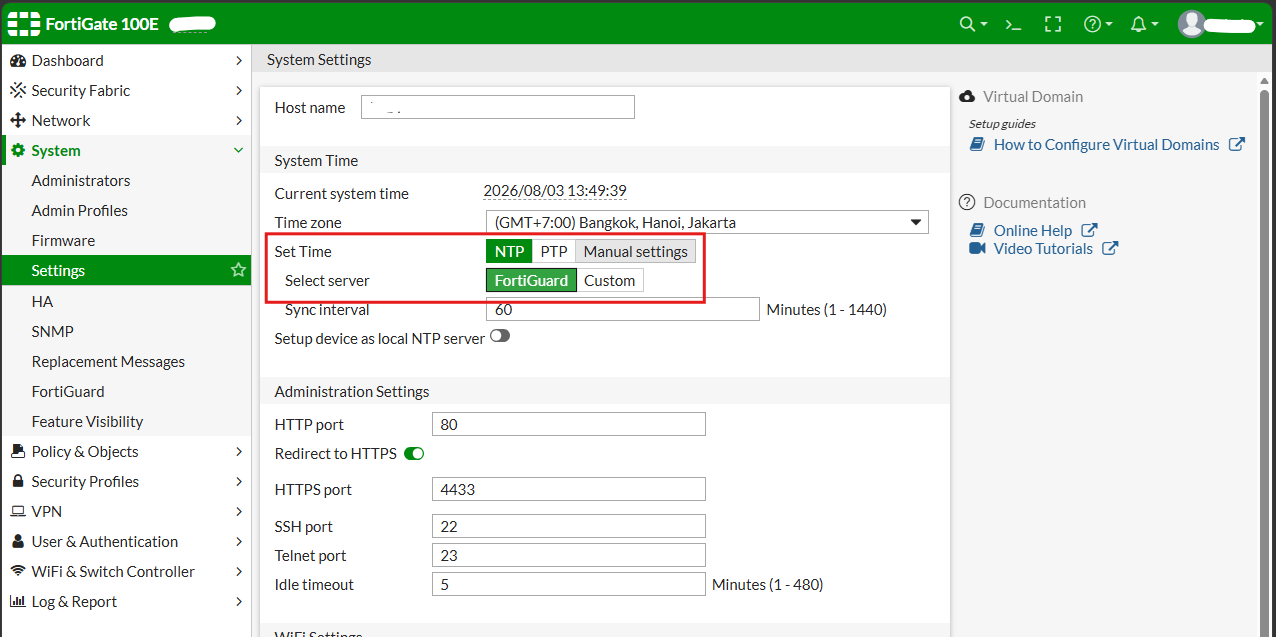Open How to Configure Virtual Domains link
Screen dimensions: 1276x637
pos(1107,144)
